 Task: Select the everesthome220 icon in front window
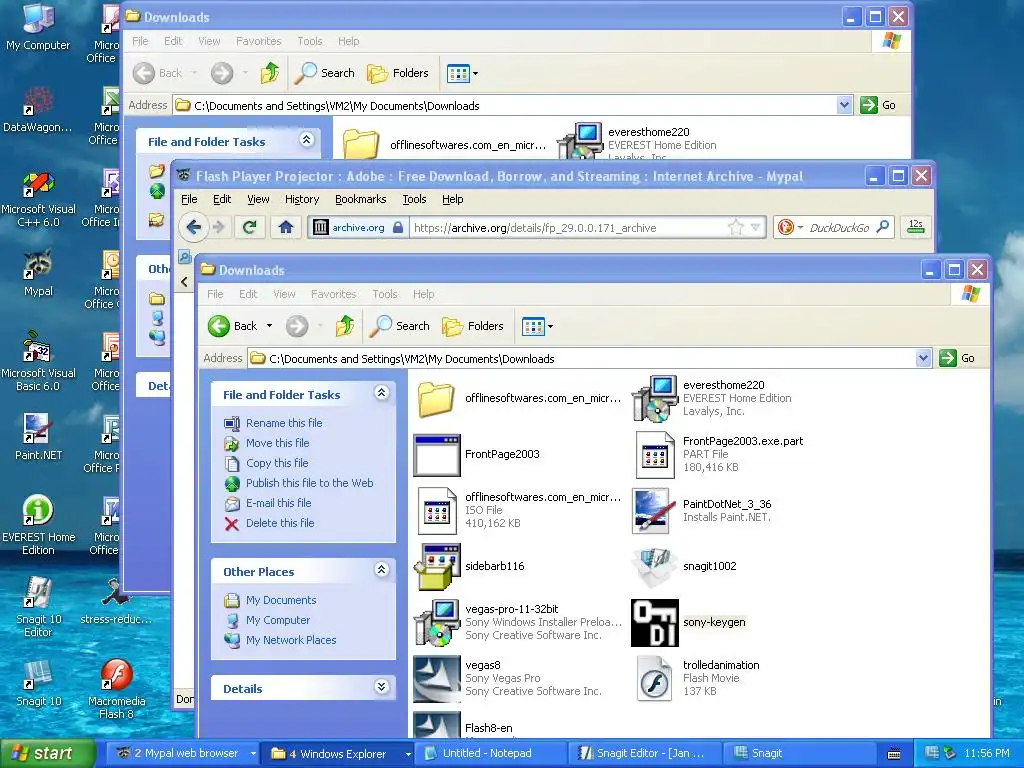point(654,398)
